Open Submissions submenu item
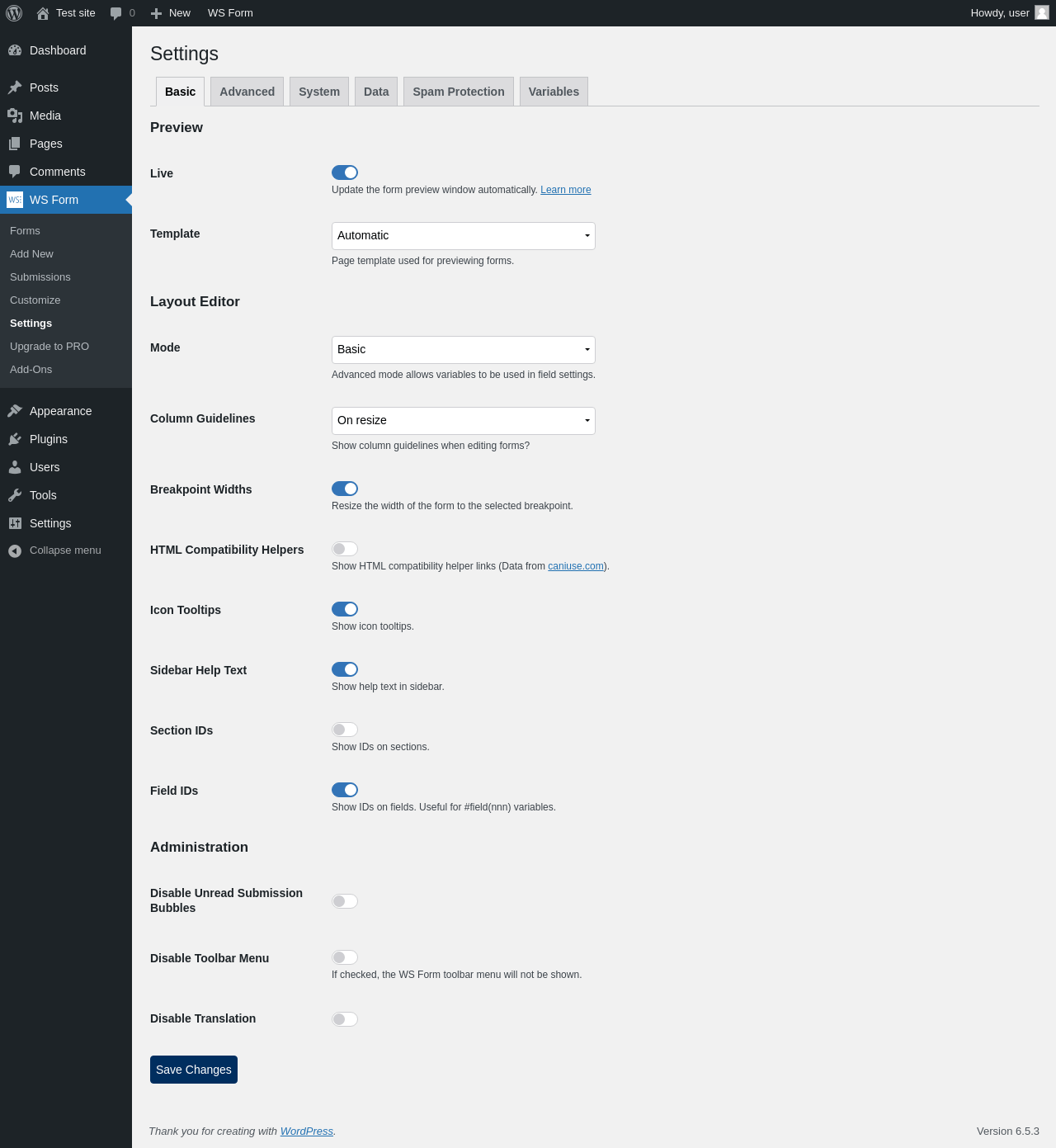Viewport: 1056px width, 1148px height. click(x=66, y=277)
